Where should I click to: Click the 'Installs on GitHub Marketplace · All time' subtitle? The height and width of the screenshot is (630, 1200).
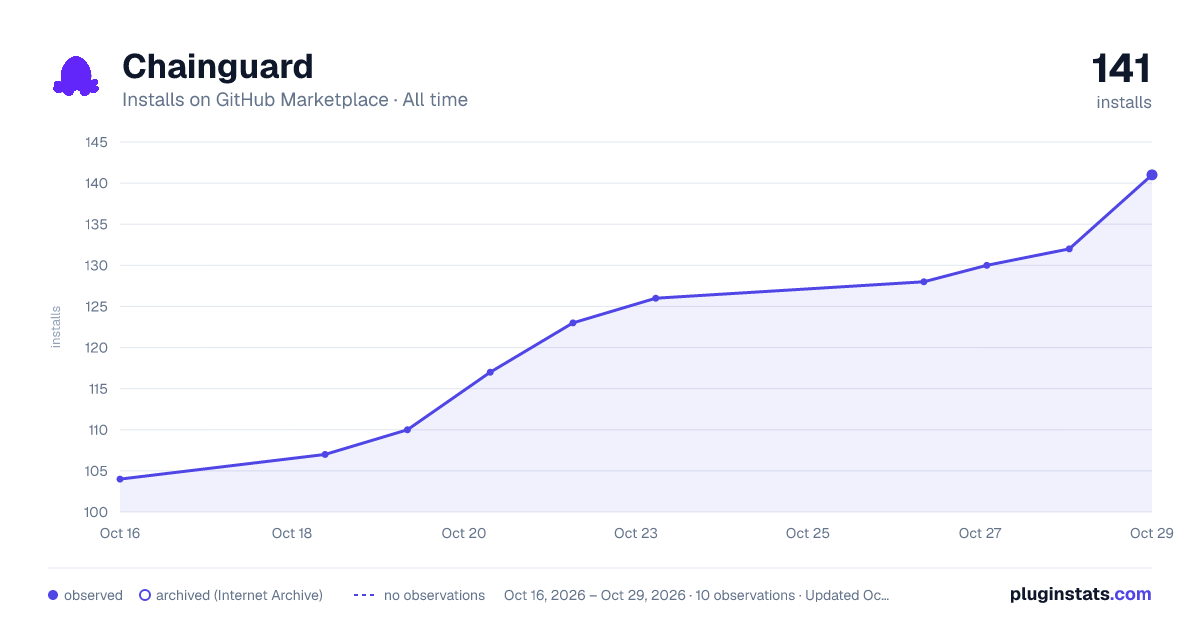295,100
